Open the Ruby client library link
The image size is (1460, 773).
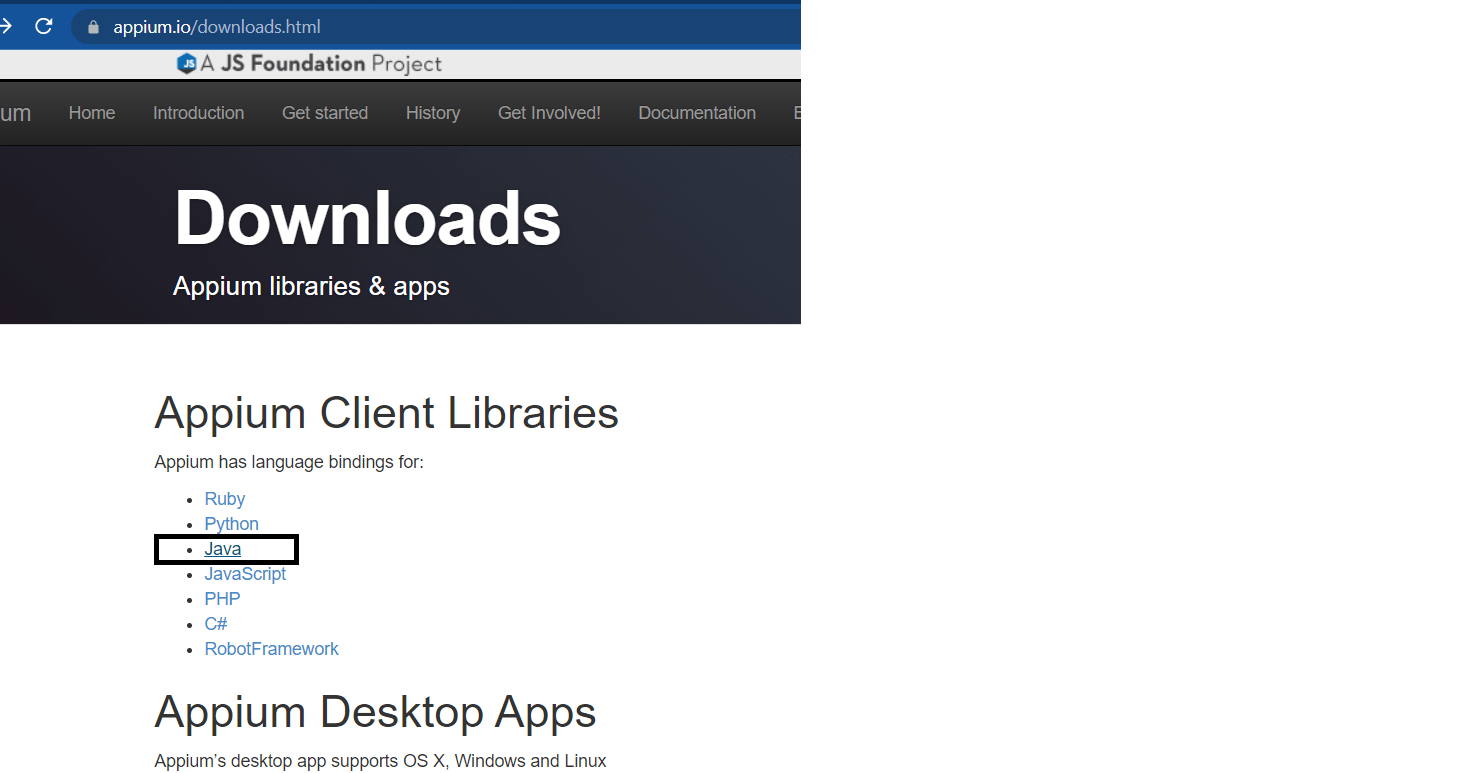pos(224,498)
